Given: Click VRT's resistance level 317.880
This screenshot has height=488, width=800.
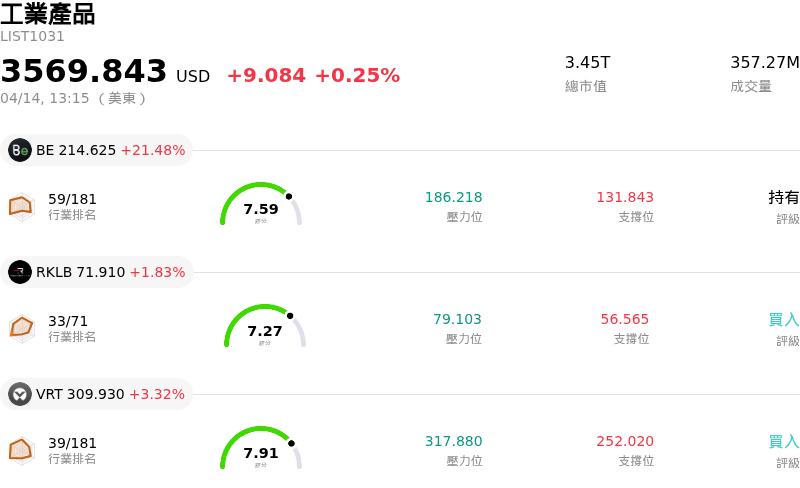Looking at the screenshot, I should pyautogui.click(x=453, y=441).
